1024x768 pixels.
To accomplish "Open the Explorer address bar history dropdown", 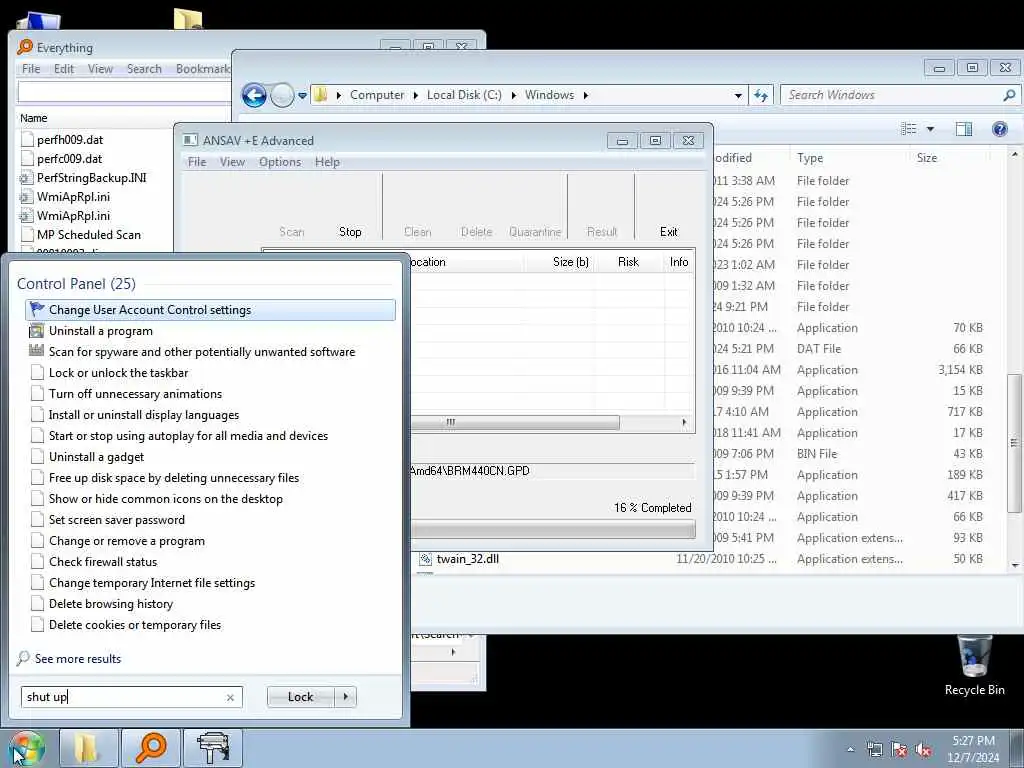I will click(x=738, y=95).
